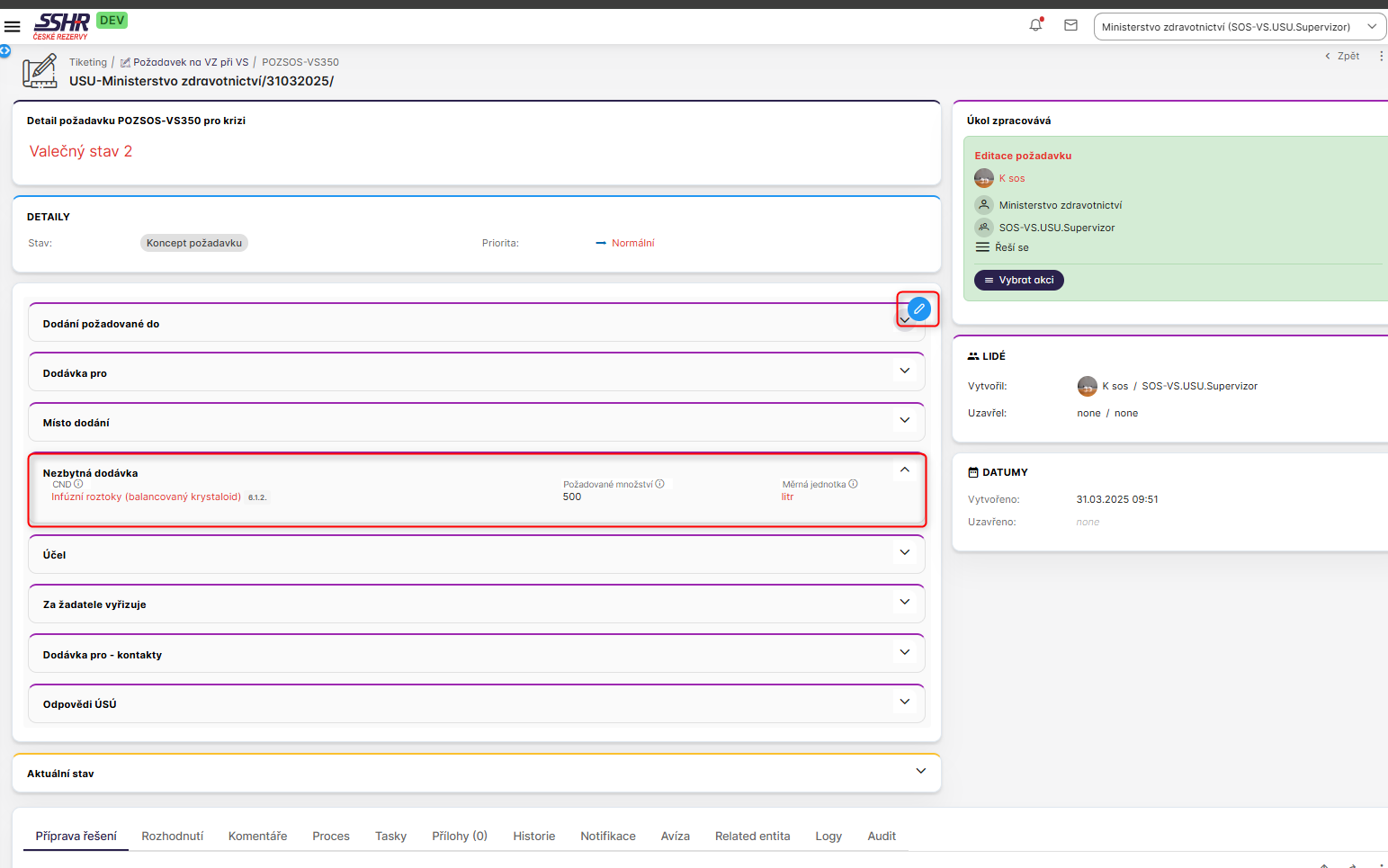This screenshot has width=1388, height=868.
Task: Open the three-dot options menu near Zpět
Action: pyautogui.click(x=1381, y=56)
